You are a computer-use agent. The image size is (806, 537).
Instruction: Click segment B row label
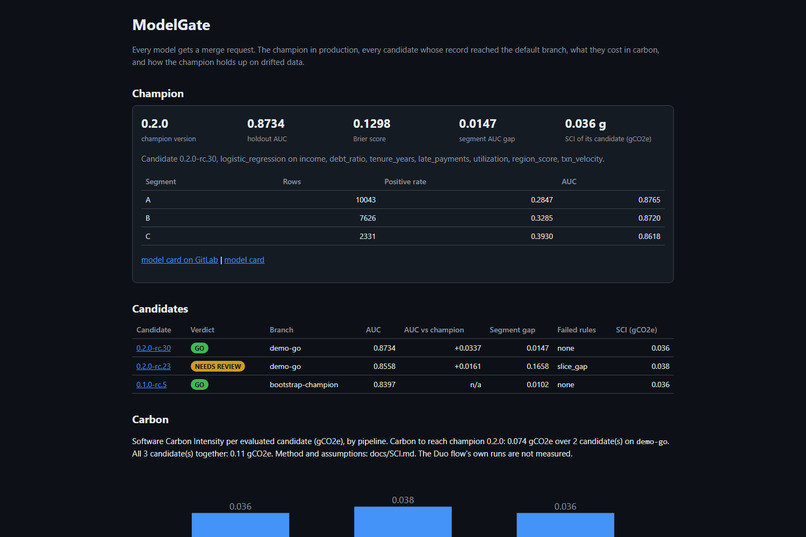(148, 218)
